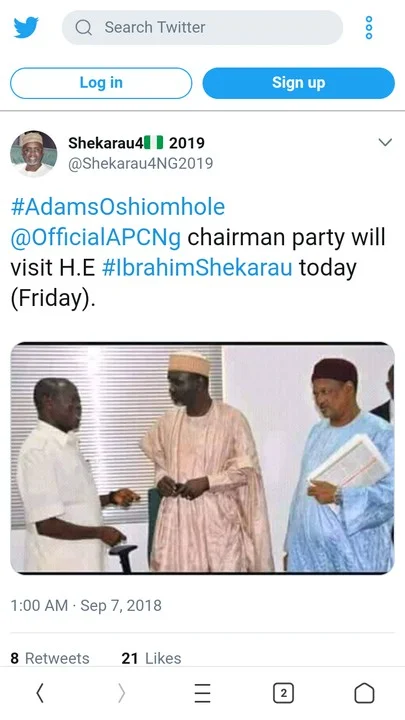Open the @Shekarau4NG2019 handle
Screen dimensions: 405x720
point(141,163)
